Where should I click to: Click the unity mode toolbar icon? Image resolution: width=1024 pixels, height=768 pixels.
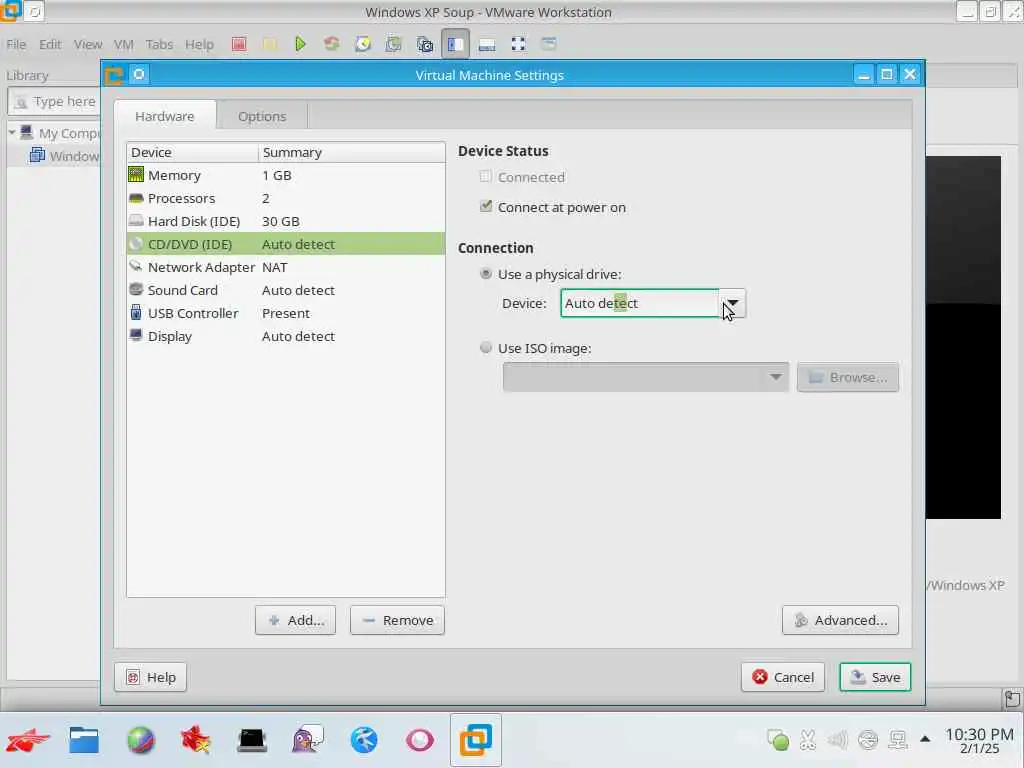[x=549, y=44]
